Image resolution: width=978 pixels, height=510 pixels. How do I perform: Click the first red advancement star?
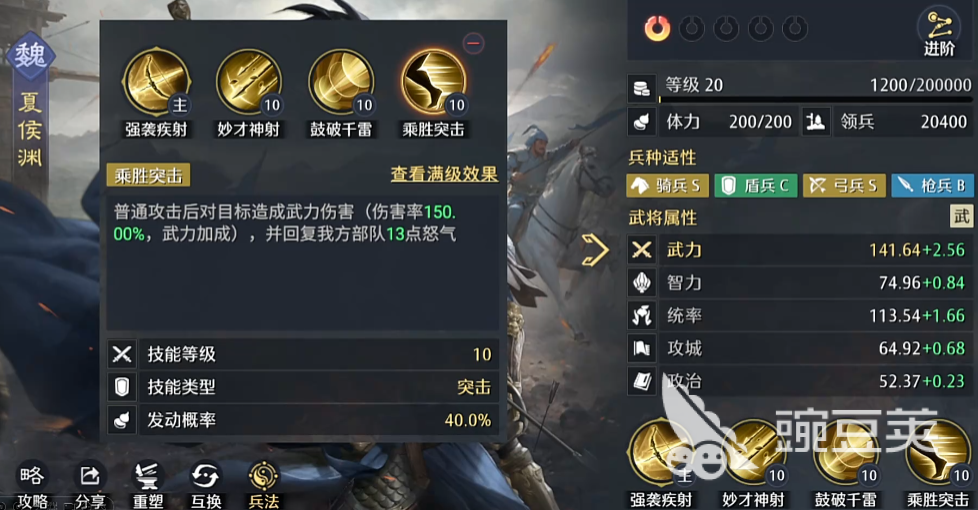657,29
